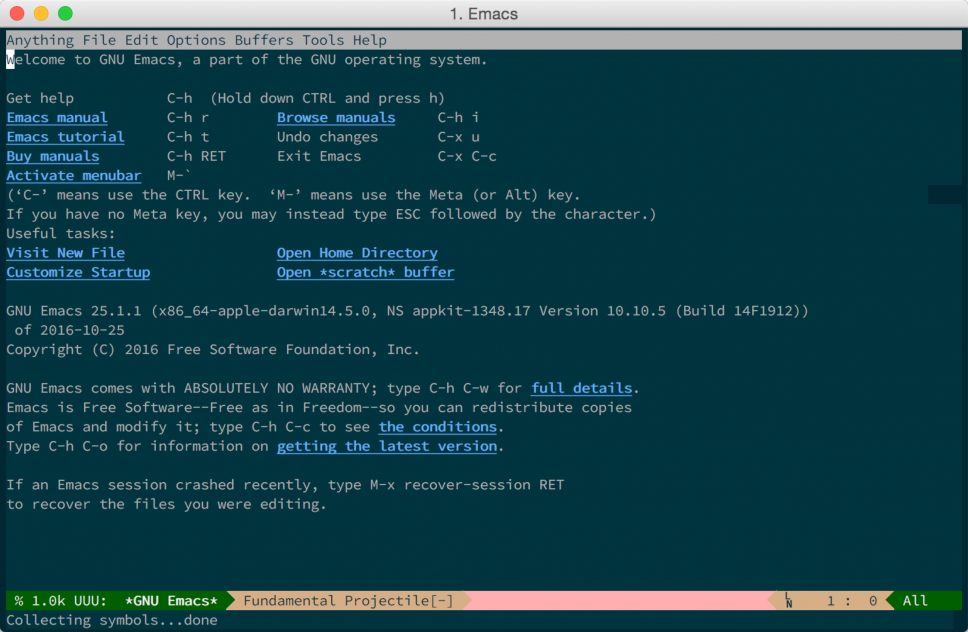The height and width of the screenshot is (632, 968).
Task: Click the Copyright Free Software Foundation line
Action: click(x=213, y=349)
